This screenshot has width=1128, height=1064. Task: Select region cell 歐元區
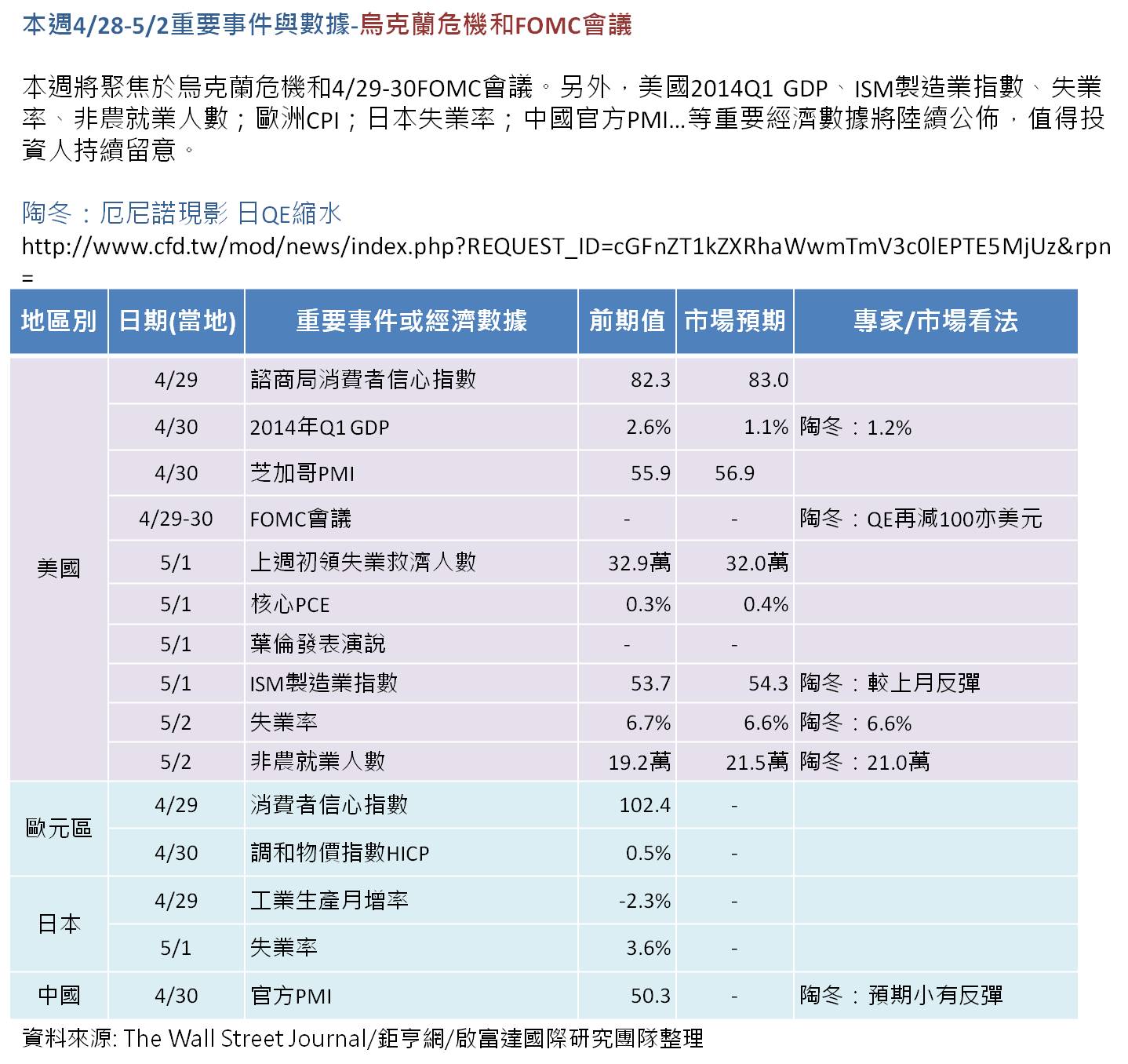click(59, 829)
